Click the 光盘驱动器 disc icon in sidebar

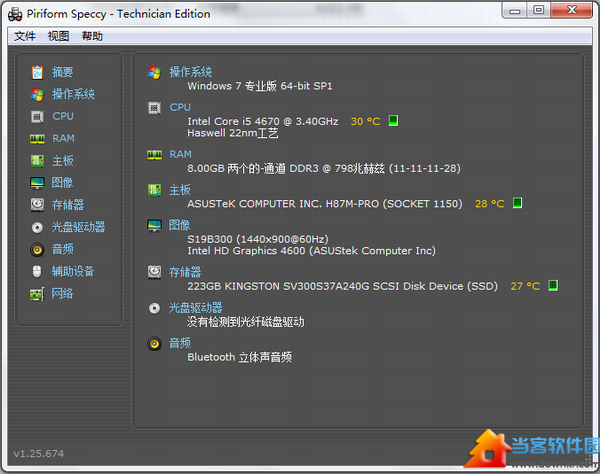pyautogui.click(x=37, y=228)
